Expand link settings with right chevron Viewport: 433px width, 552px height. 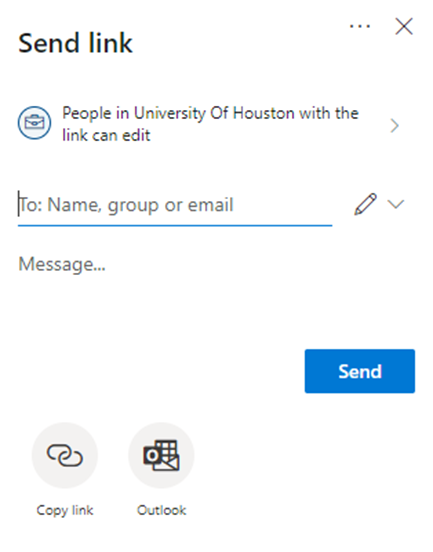coord(395,126)
